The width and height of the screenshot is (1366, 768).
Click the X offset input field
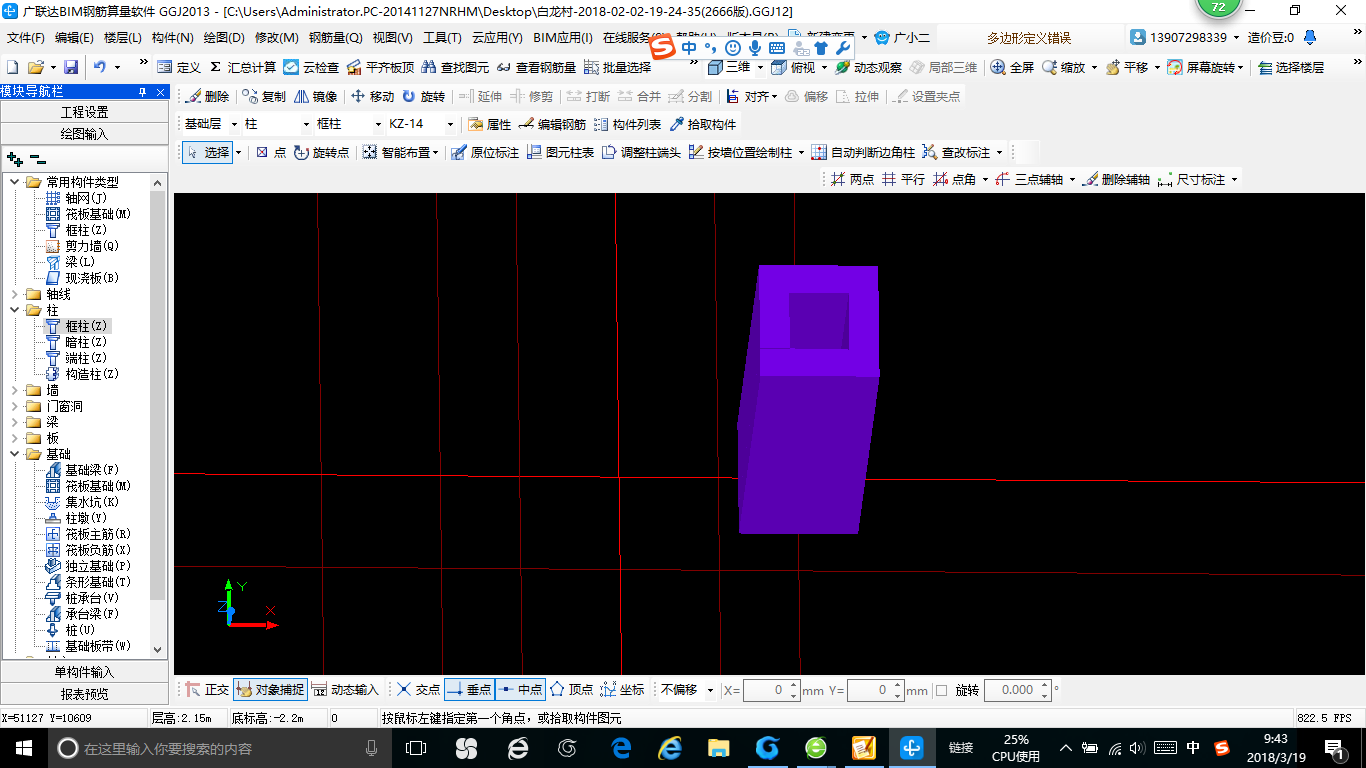766,690
